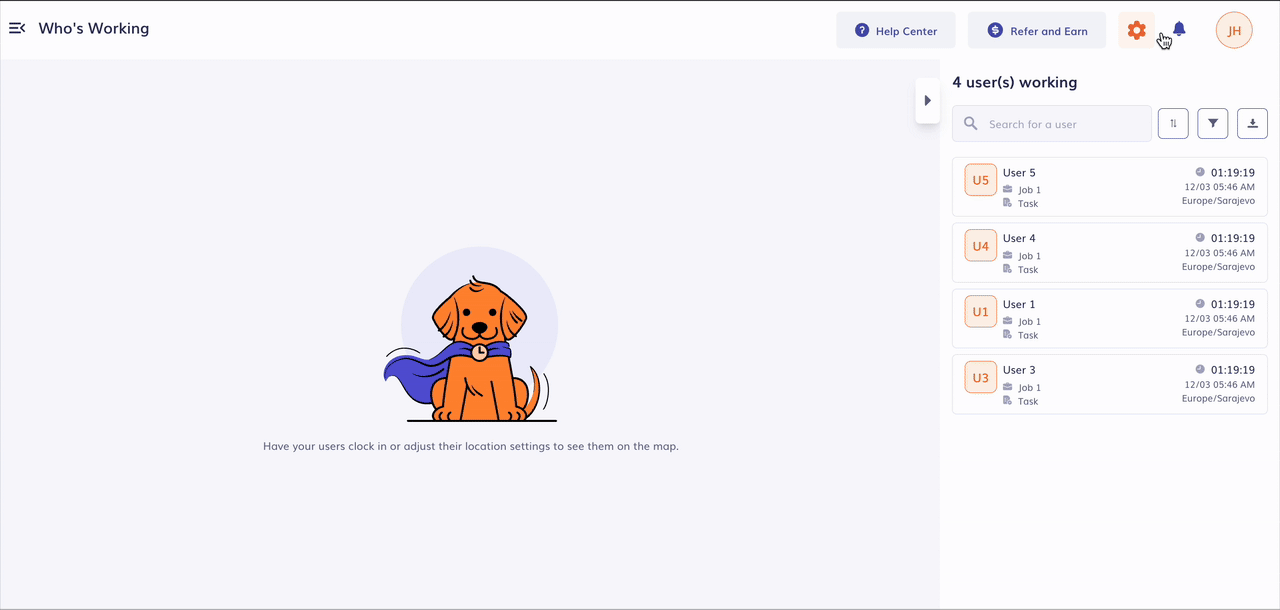Click User 5's timer 01:19:19
The image size is (1280, 610).
(1232, 173)
